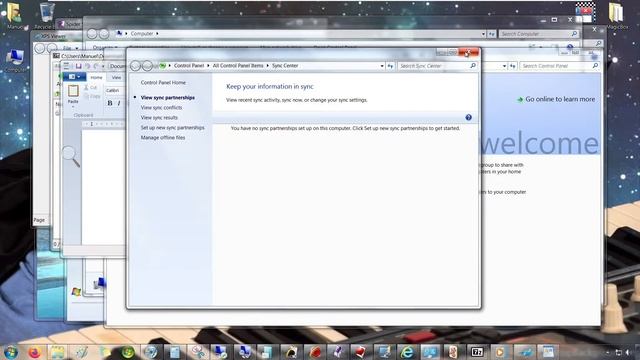Click the Back arrow in the Computer window

coord(92,33)
